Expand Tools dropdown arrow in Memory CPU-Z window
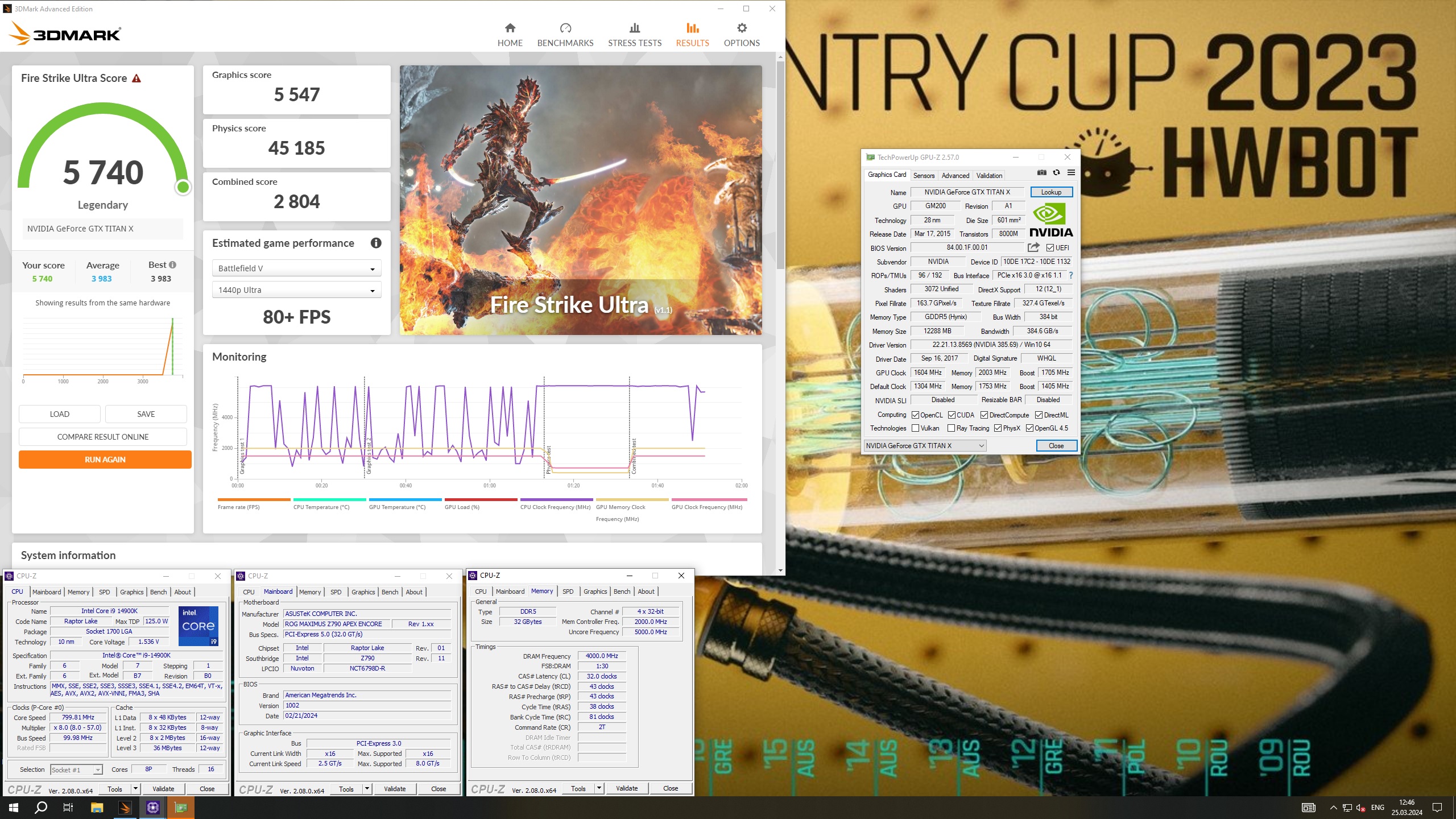This screenshot has width=1456, height=819. tap(599, 788)
